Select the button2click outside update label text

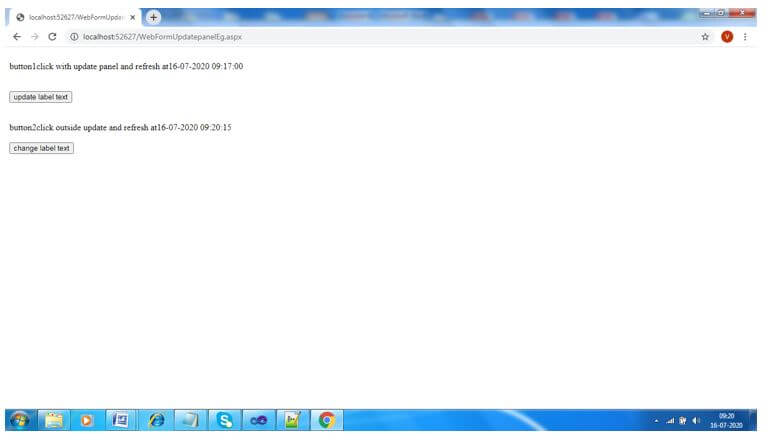pyautogui.click(x=120, y=127)
